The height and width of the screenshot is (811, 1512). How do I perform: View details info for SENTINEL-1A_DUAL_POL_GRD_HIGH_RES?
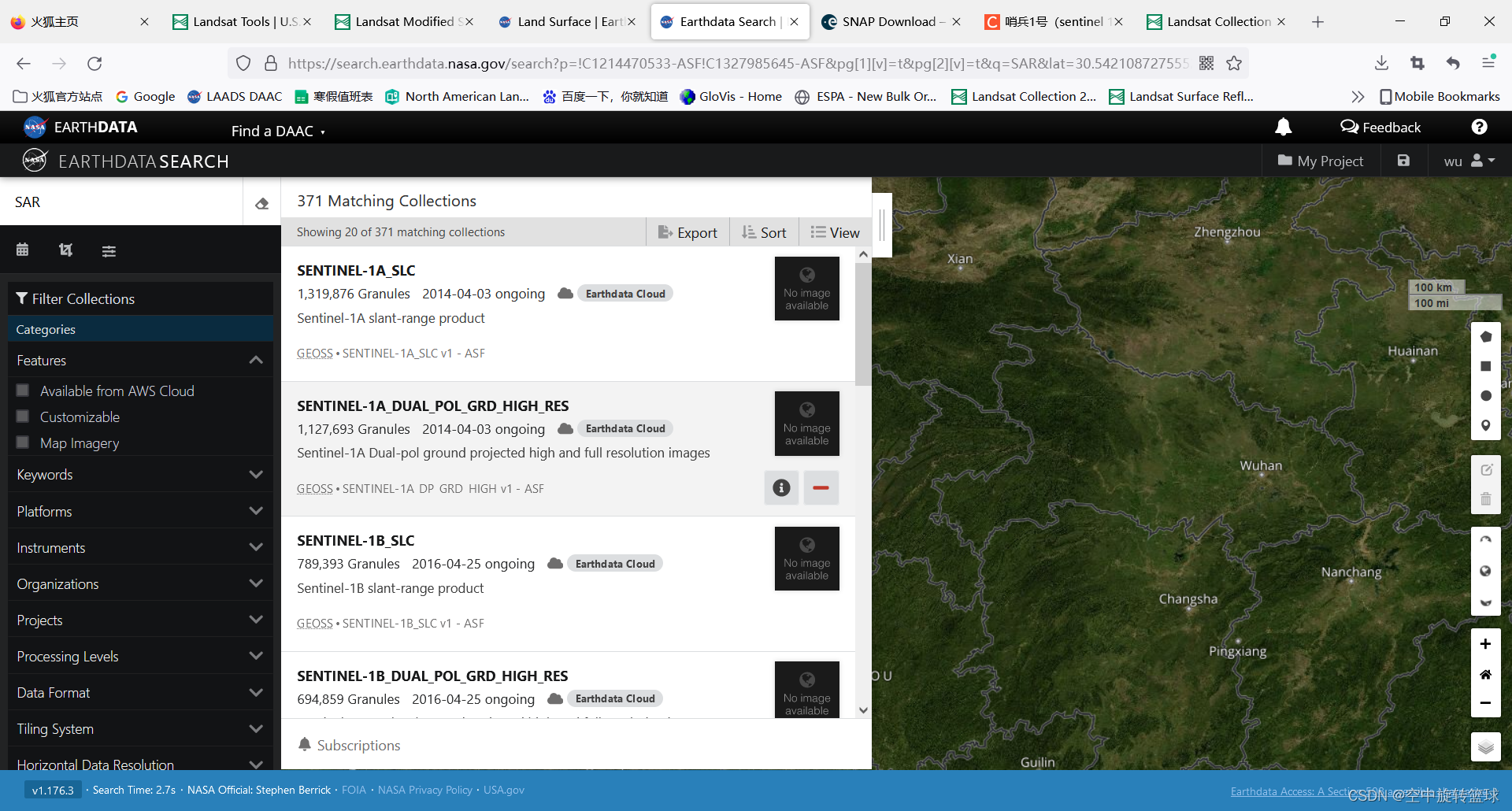click(781, 488)
